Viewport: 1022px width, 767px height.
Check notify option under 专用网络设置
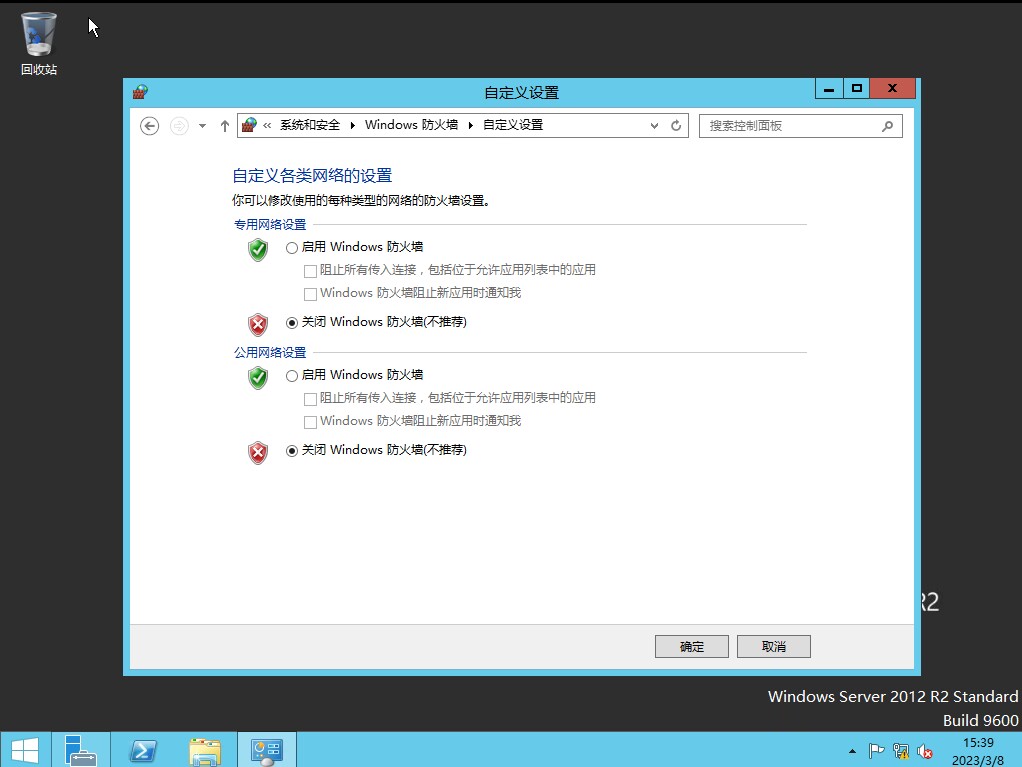310,294
